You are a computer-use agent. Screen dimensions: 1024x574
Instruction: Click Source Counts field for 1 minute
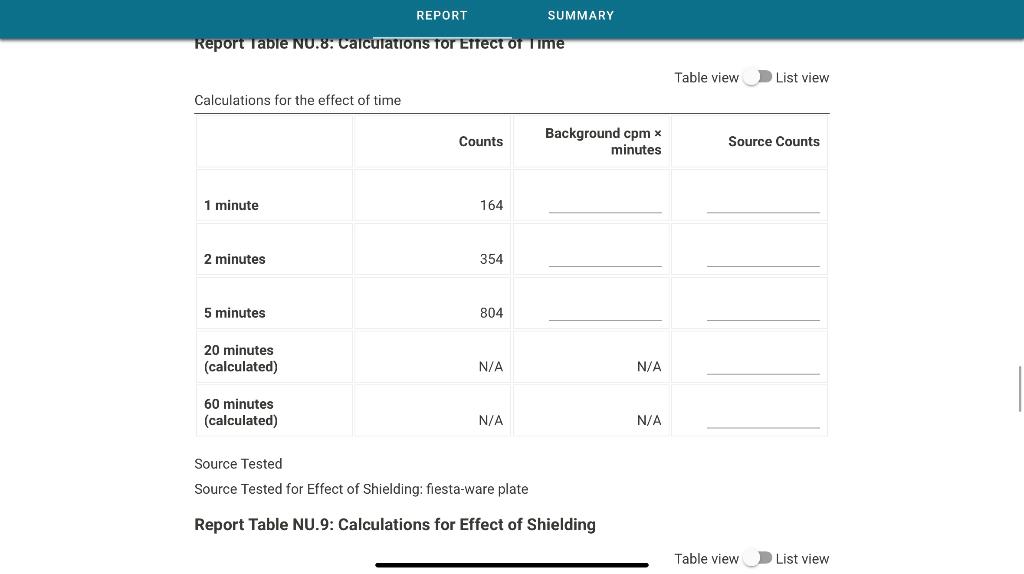point(763,204)
